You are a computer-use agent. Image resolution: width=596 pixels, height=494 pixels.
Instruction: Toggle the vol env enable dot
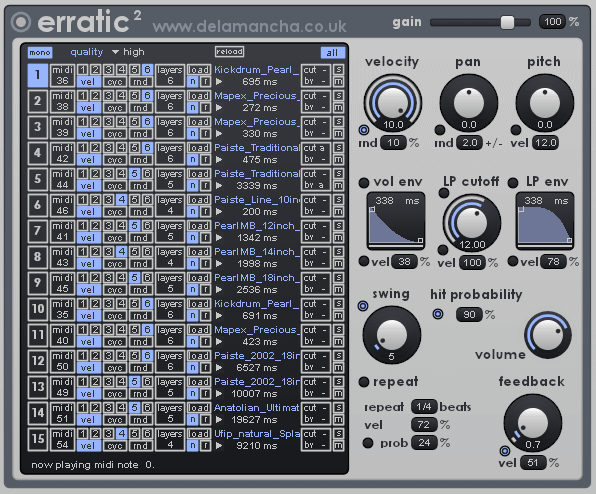pos(364,183)
